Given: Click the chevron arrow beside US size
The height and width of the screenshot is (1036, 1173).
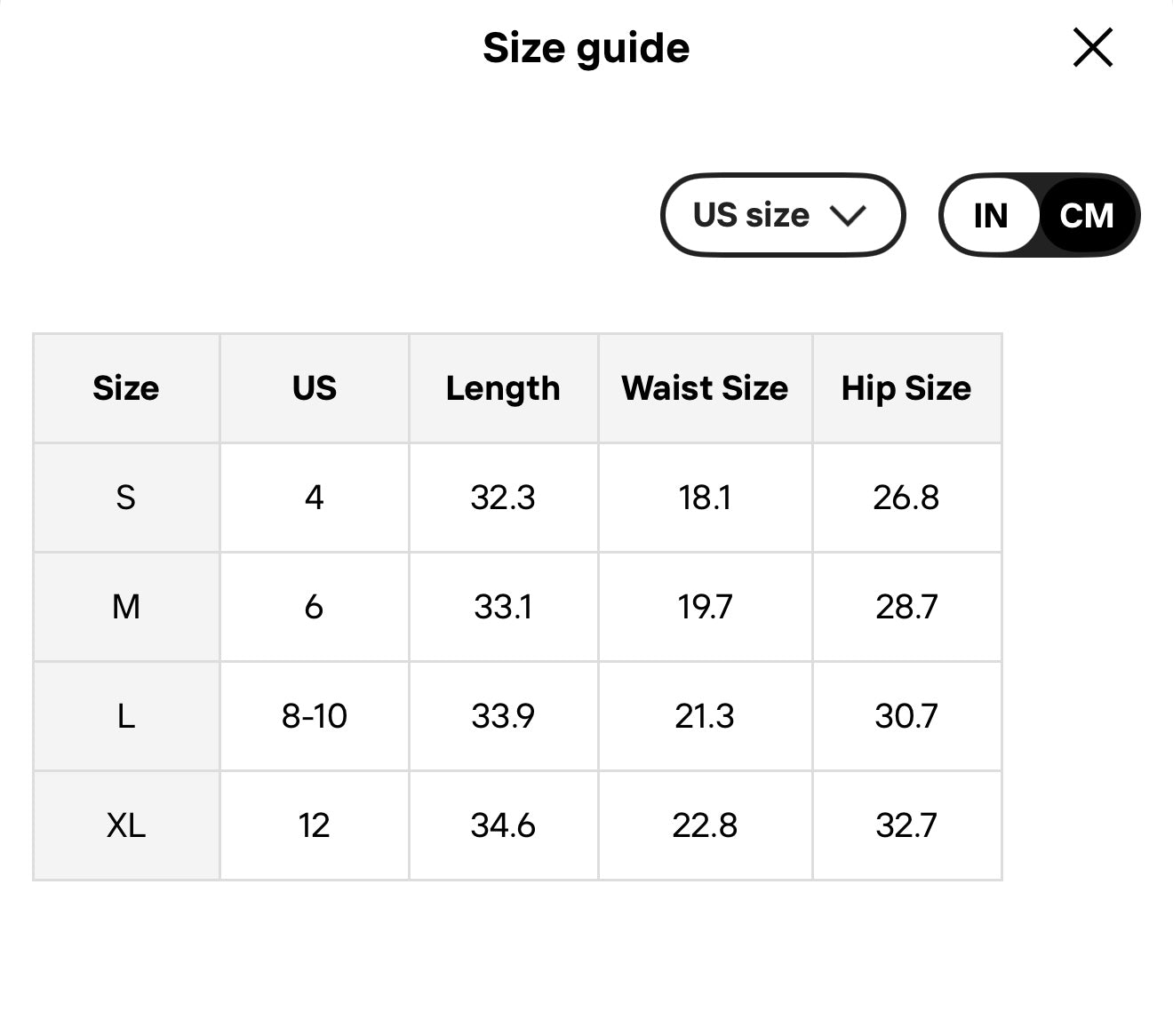Looking at the screenshot, I should [x=847, y=215].
